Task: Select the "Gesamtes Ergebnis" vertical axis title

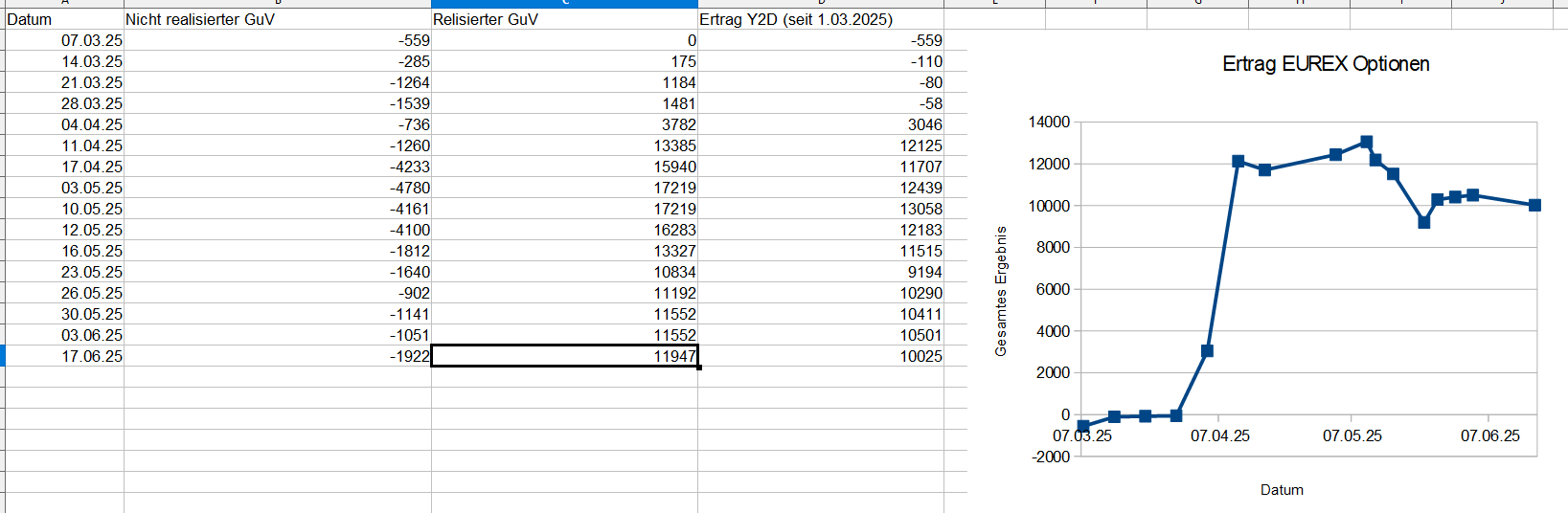Action: coord(1001,291)
